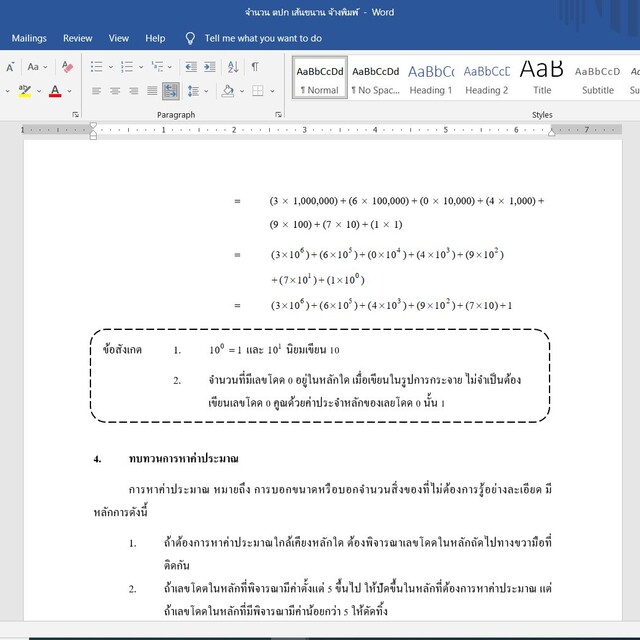
Task: Toggle the Thai Distributed alignment button
Action: (171, 91)
